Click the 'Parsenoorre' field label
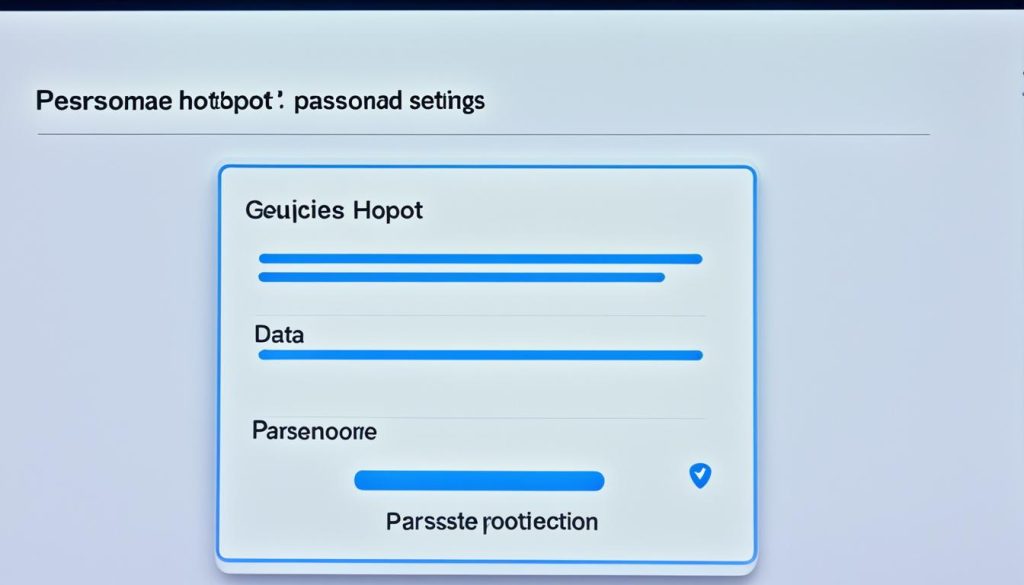This screenshot has width=1024, height=585. click(315, 432)
